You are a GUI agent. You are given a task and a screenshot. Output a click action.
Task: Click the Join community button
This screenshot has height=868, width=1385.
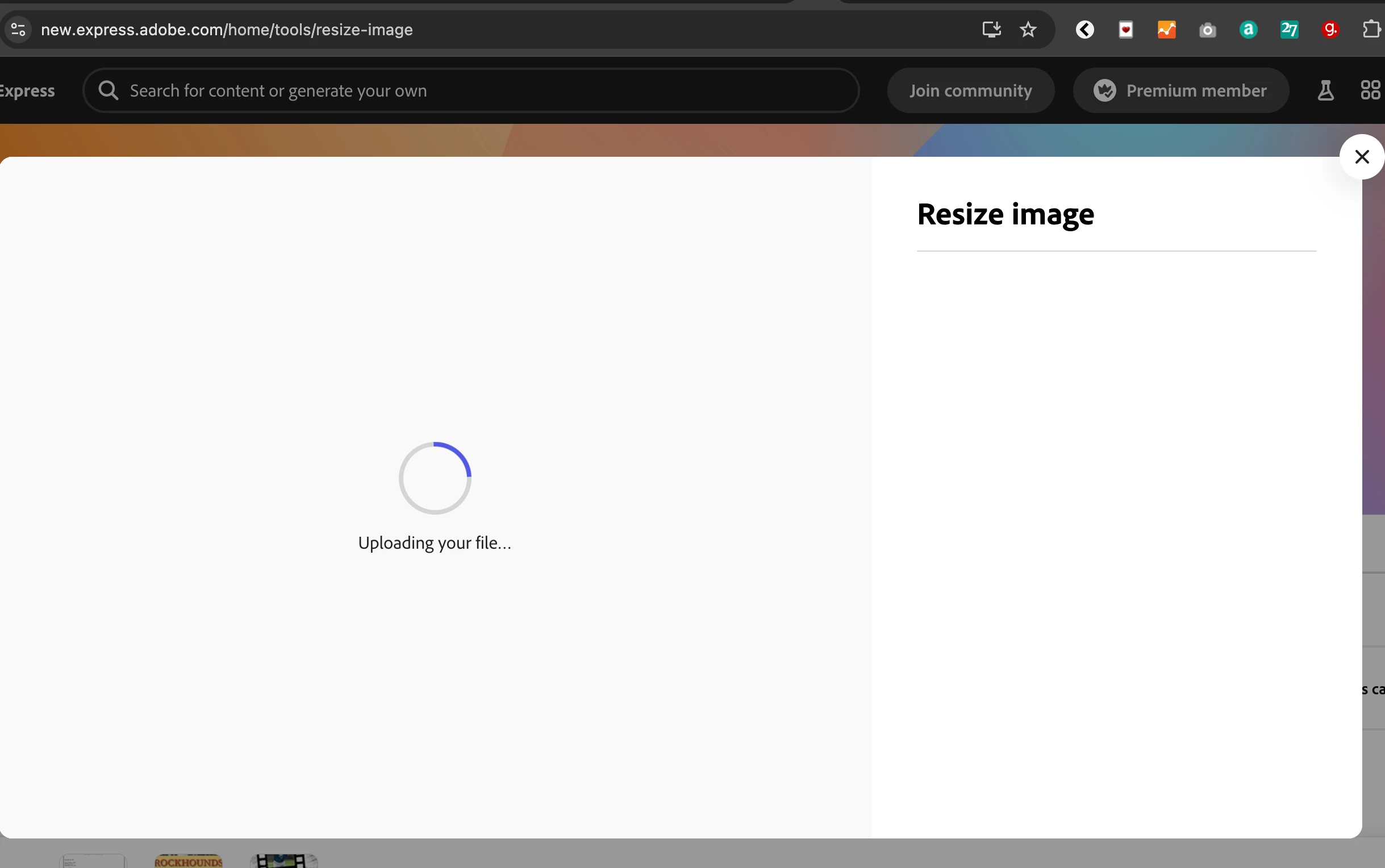click(x=970, y=91)
